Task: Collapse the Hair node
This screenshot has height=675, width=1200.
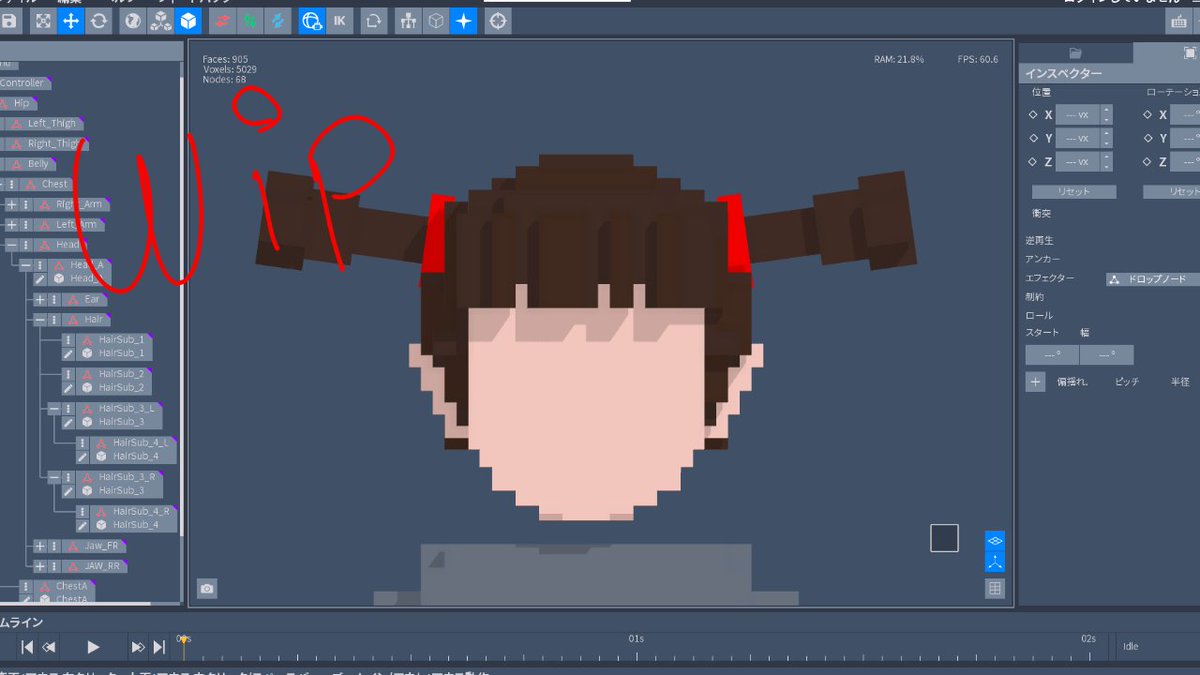Action: pos(40,320)
